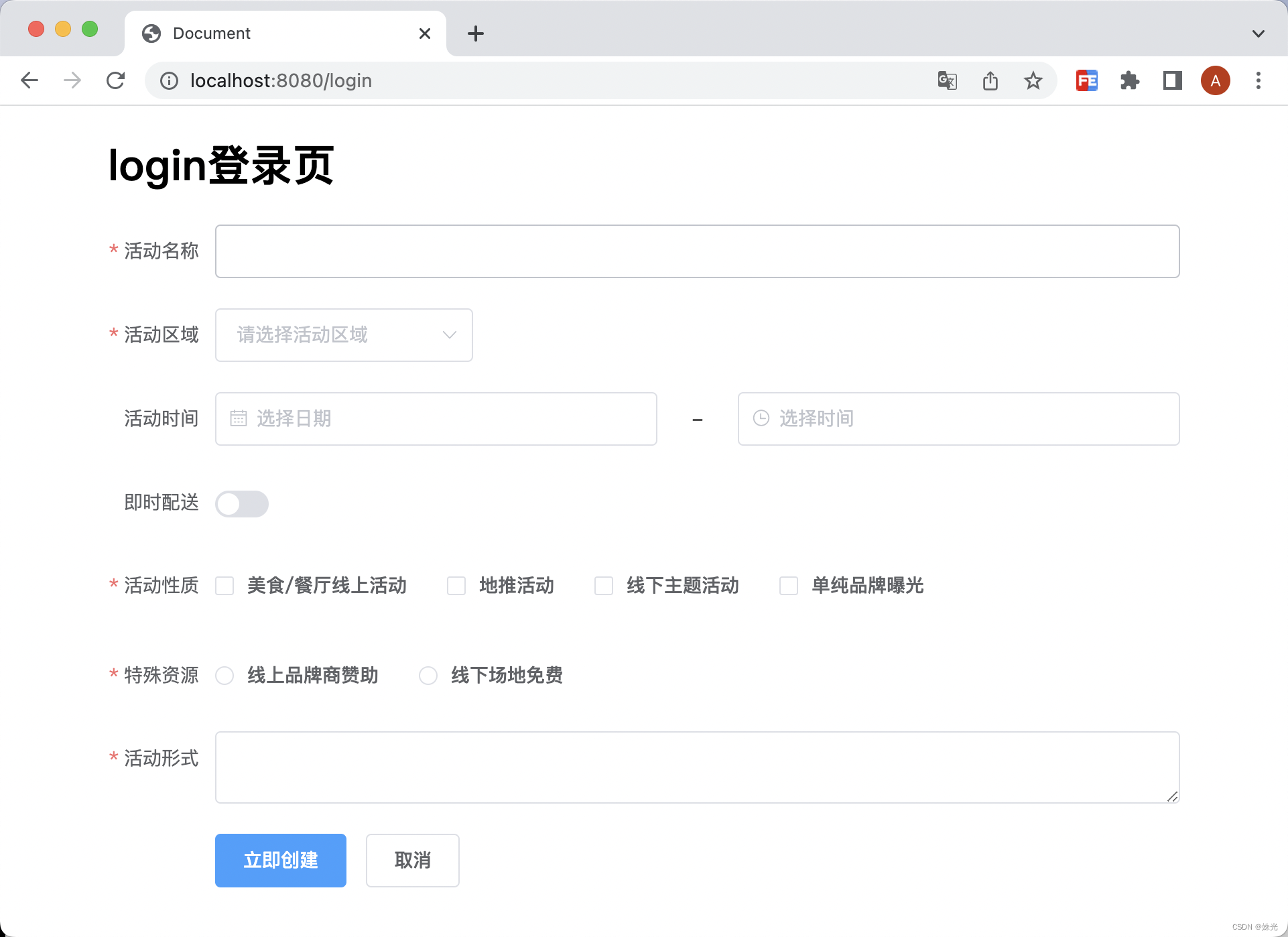Click inside the 活动名称 input field
The height and width of the screenshot is (937, 1288).
pos(696,251)
